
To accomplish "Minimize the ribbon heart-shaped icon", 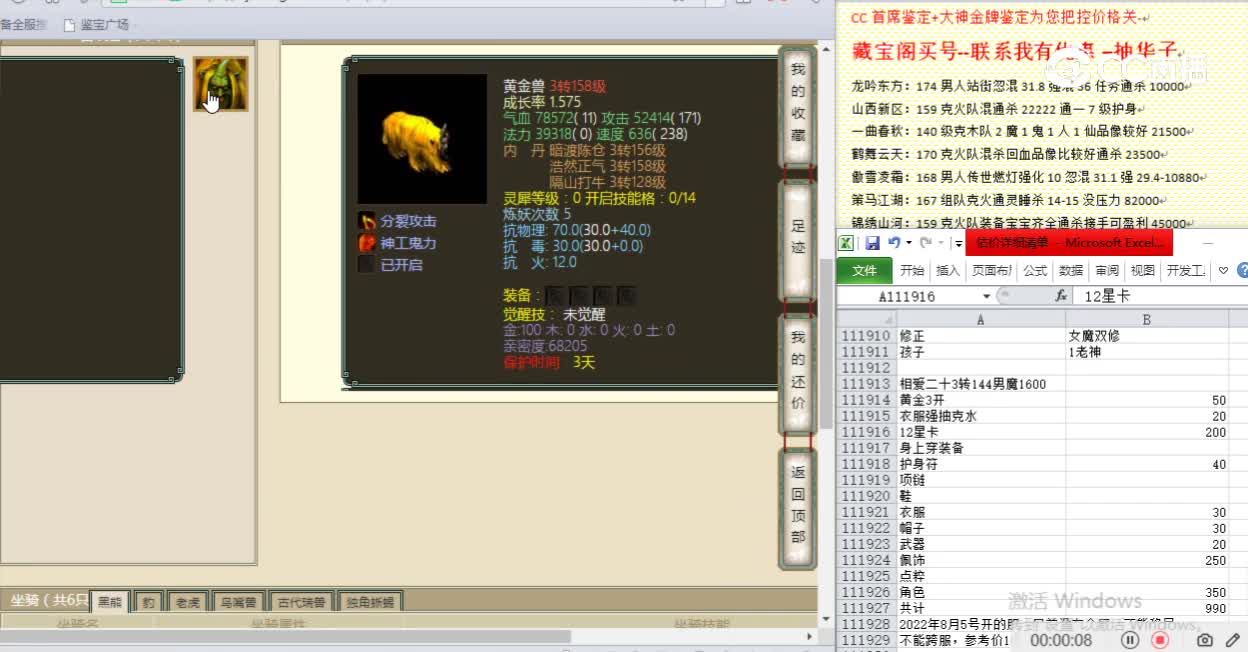I will 1224,270.
